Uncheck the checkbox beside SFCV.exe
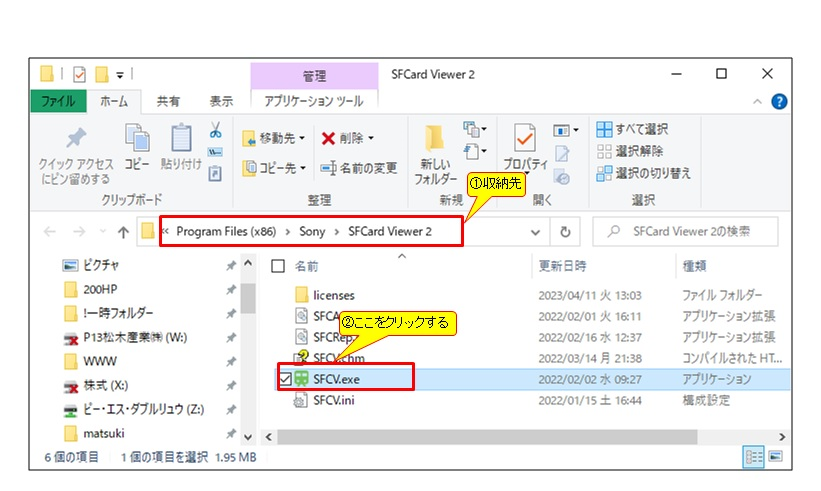The image size is (821, 491). pos(287,379)
